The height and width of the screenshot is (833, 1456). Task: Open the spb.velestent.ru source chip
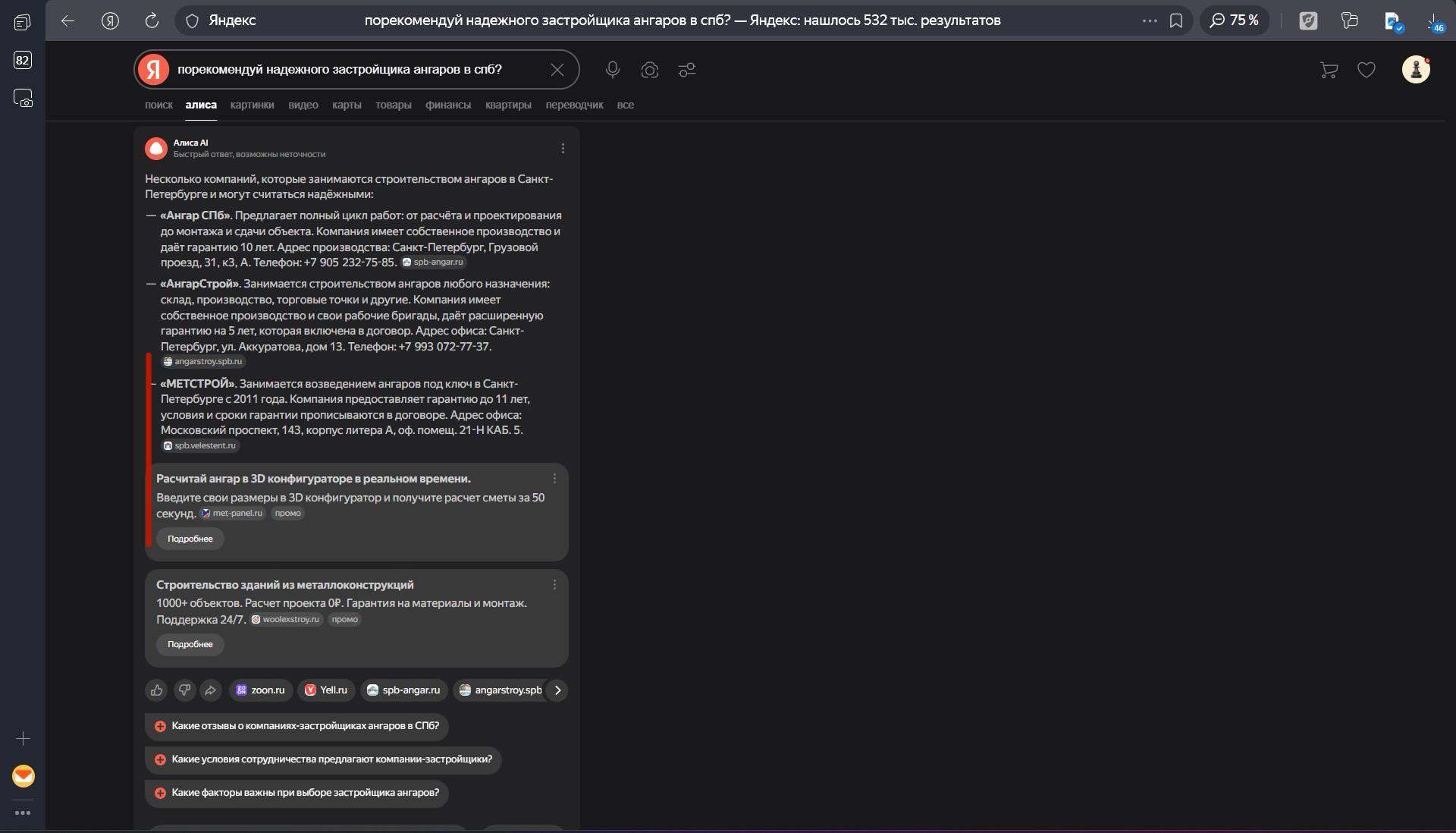coord(200,446)
